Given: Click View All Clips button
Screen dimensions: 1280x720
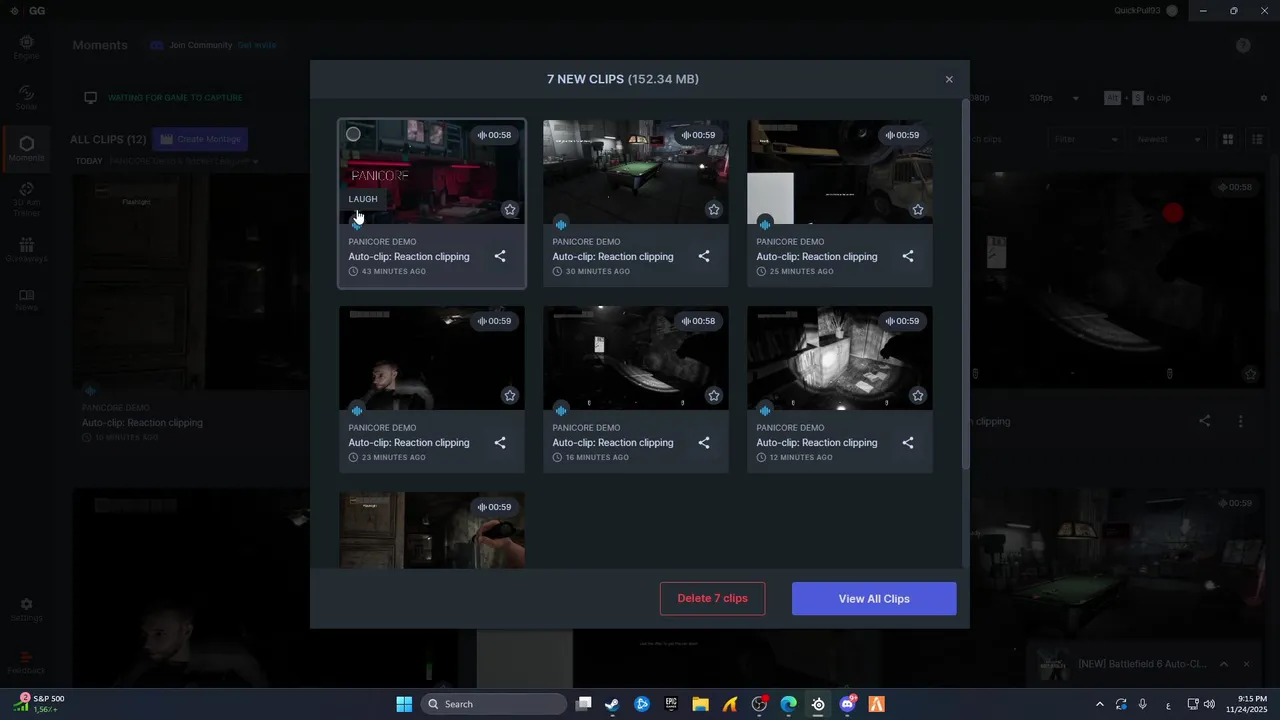Looking at the screenshot, I should tap(874, 599).
